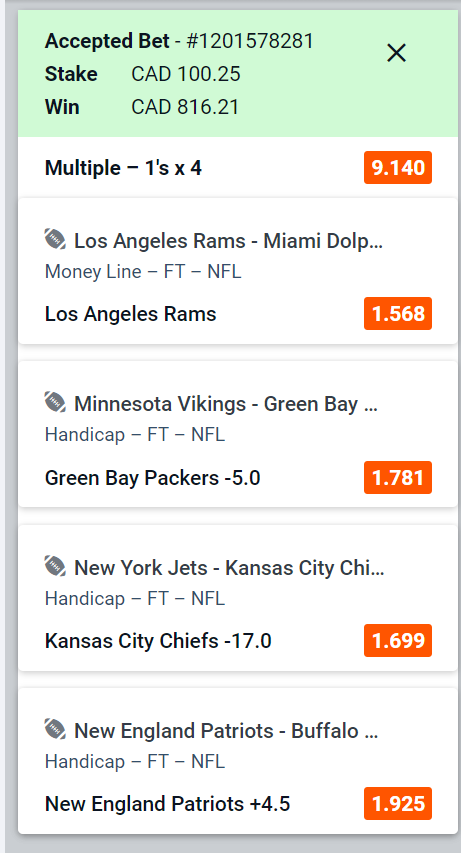This screenshot has width=461, height=853.
Task: Select the 9.140 multiple odds badge
Action: coord(398,168)
